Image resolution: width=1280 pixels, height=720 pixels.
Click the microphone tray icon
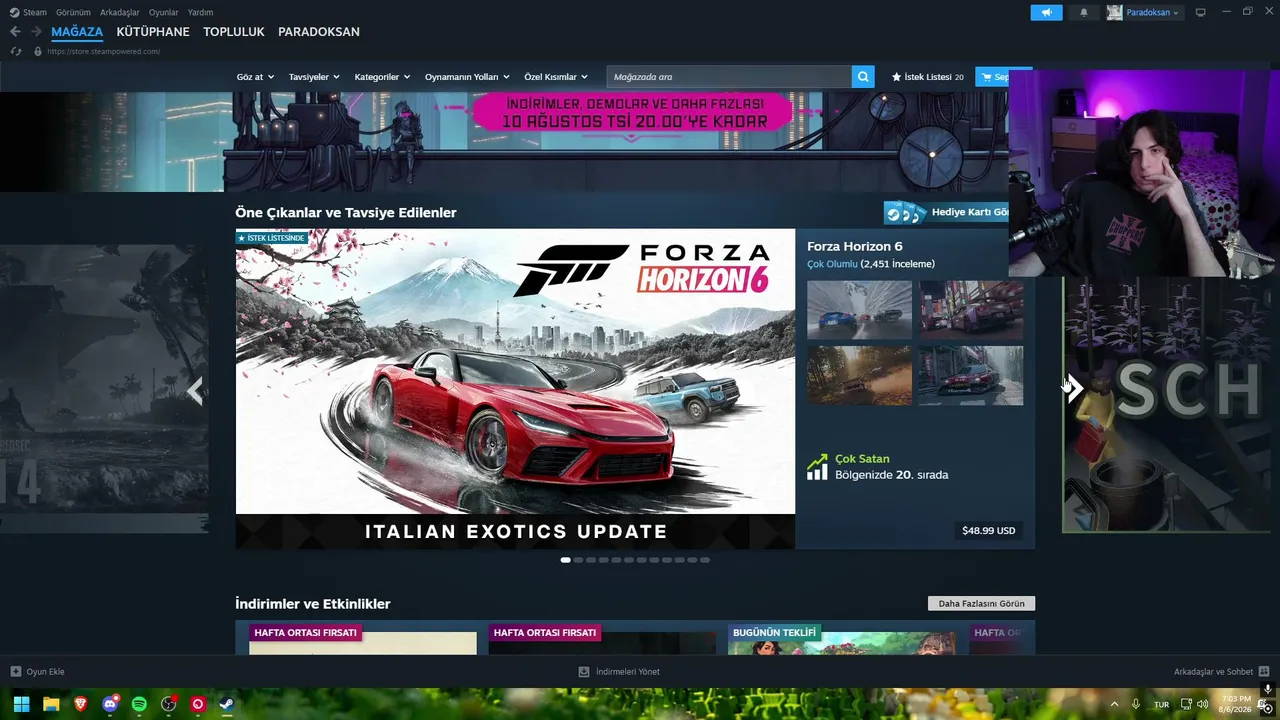coord(1137,704)
